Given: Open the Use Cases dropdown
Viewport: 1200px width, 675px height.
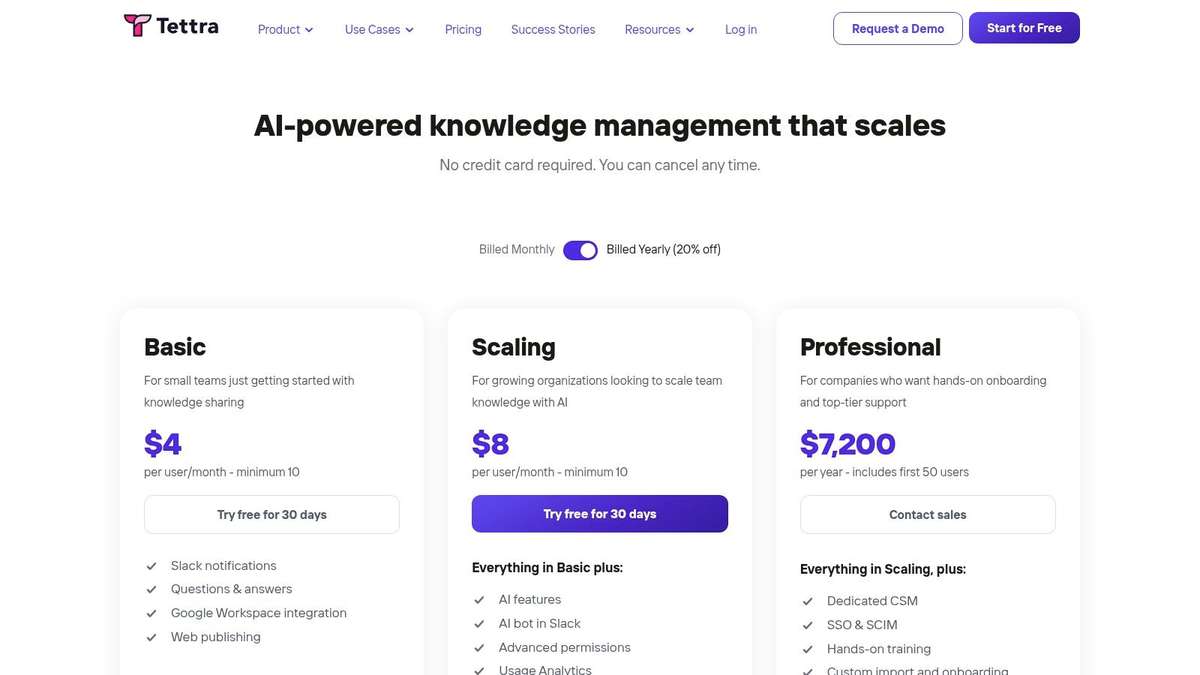Looking at the screenshot, I should click(379, 30).
